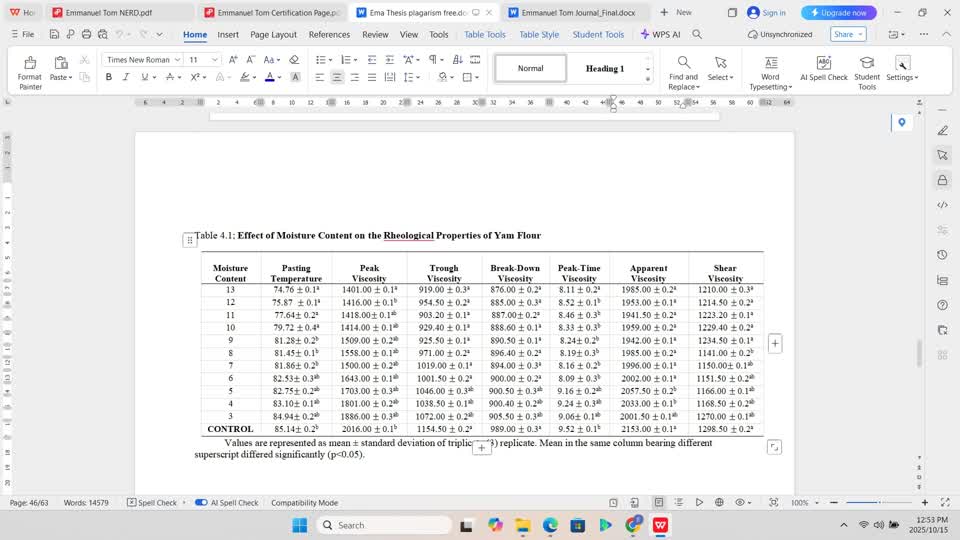Toggle eye protection mode in status bar
960x540 pixels.
741,502
